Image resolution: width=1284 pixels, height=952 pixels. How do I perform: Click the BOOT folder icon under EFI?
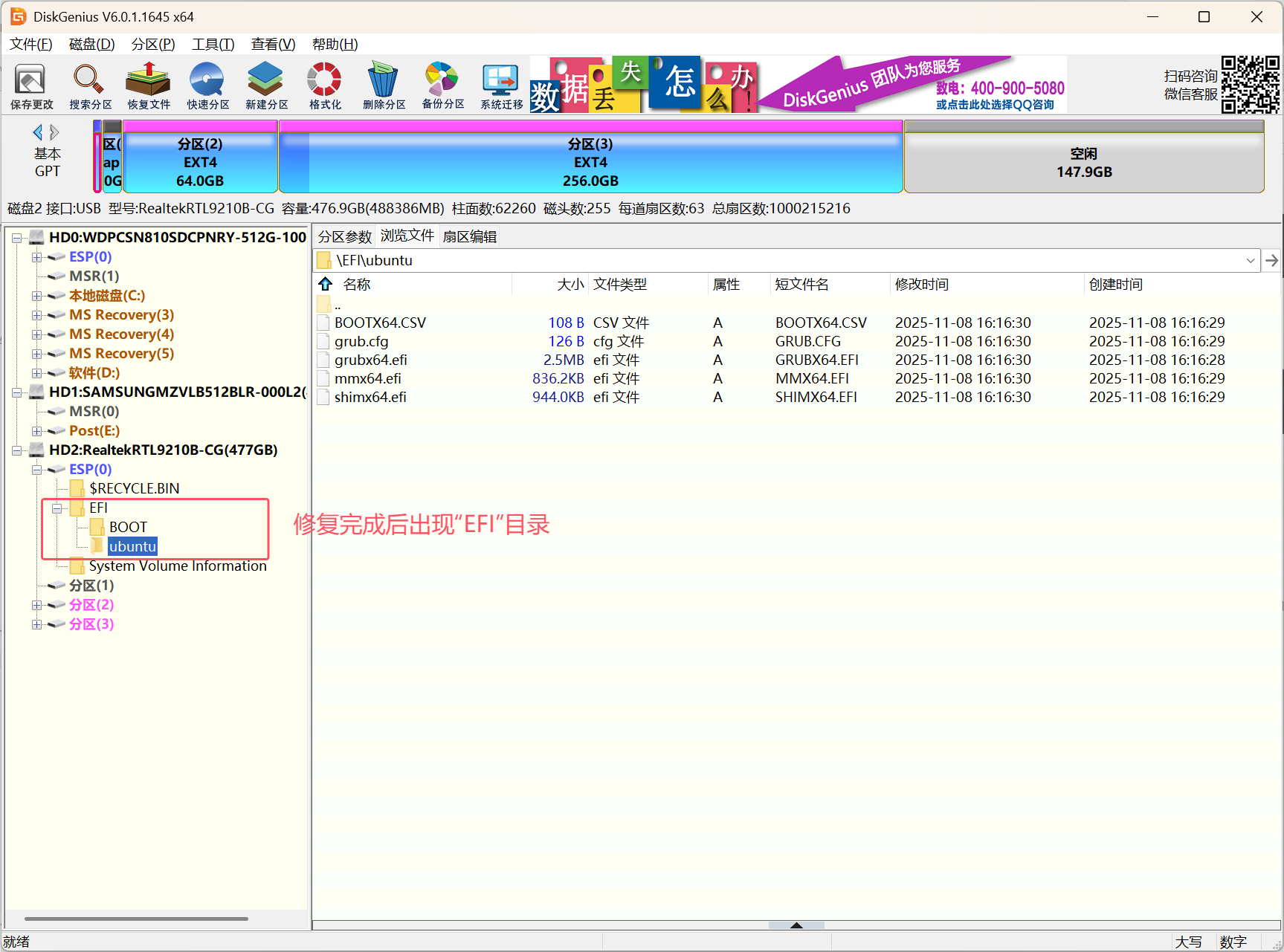coord(97,527)
